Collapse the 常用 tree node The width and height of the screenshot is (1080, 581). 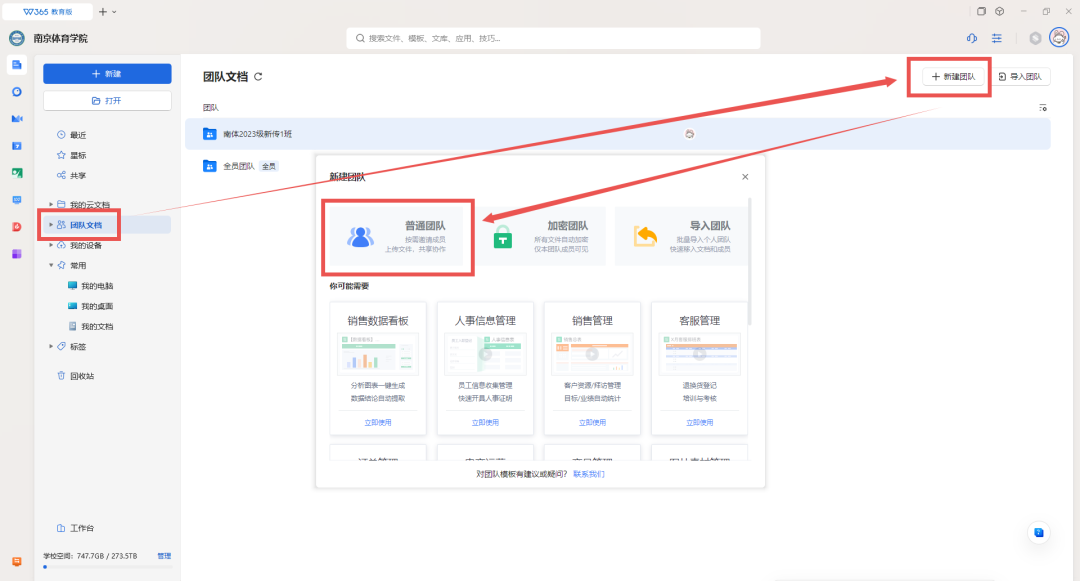coord(51,265)
